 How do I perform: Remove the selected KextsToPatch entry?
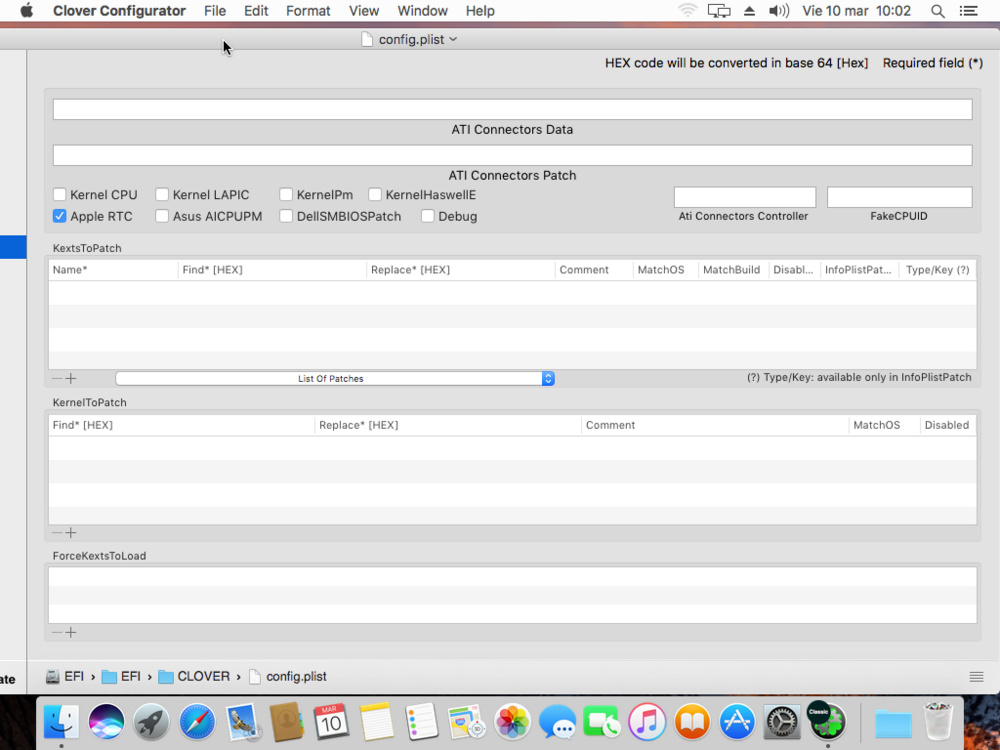[x=57, y=378]
